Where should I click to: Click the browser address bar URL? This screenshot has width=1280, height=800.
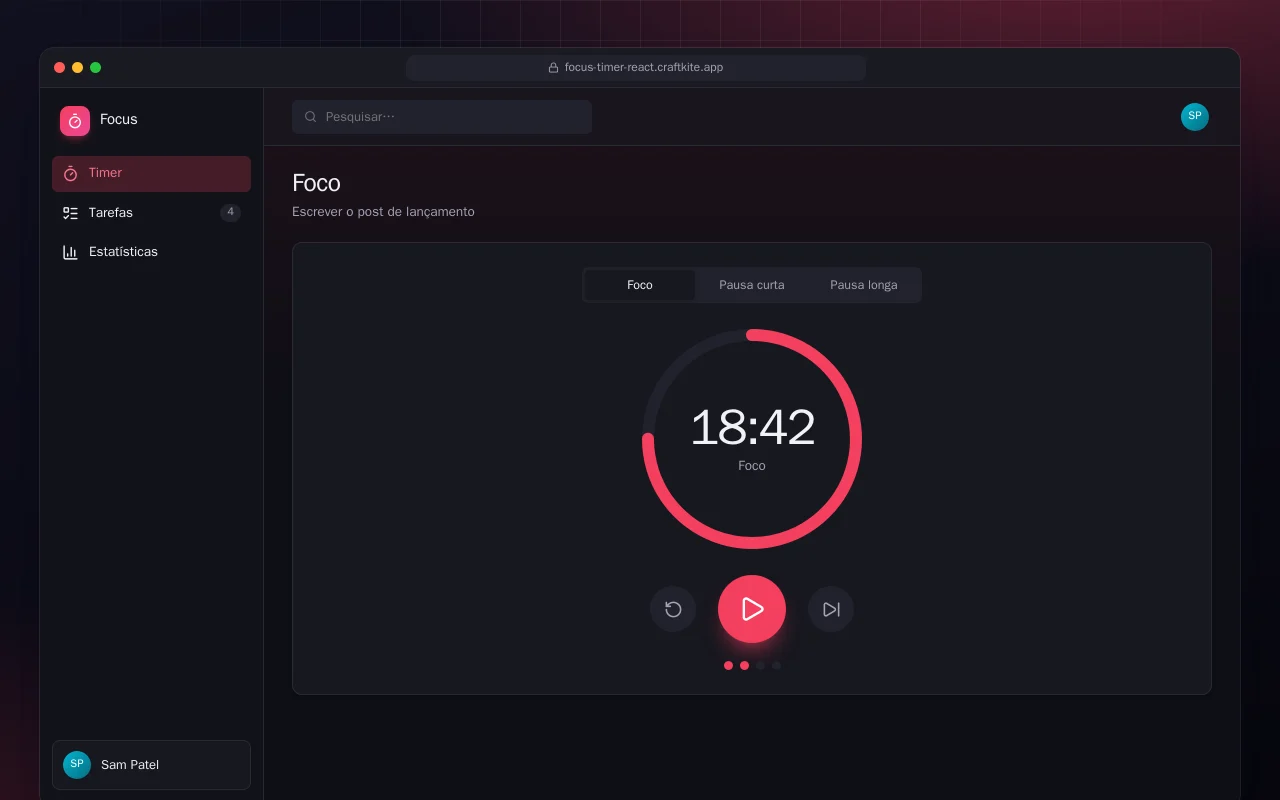(x=644, y=68)
